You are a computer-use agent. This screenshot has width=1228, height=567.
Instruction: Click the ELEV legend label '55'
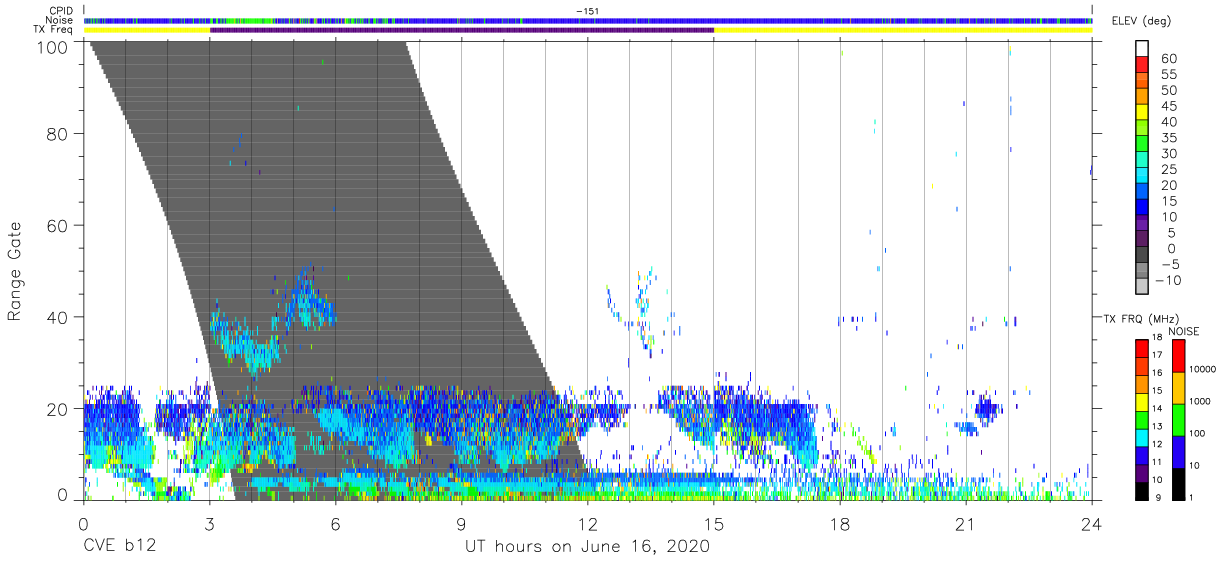pos(1169,75)
